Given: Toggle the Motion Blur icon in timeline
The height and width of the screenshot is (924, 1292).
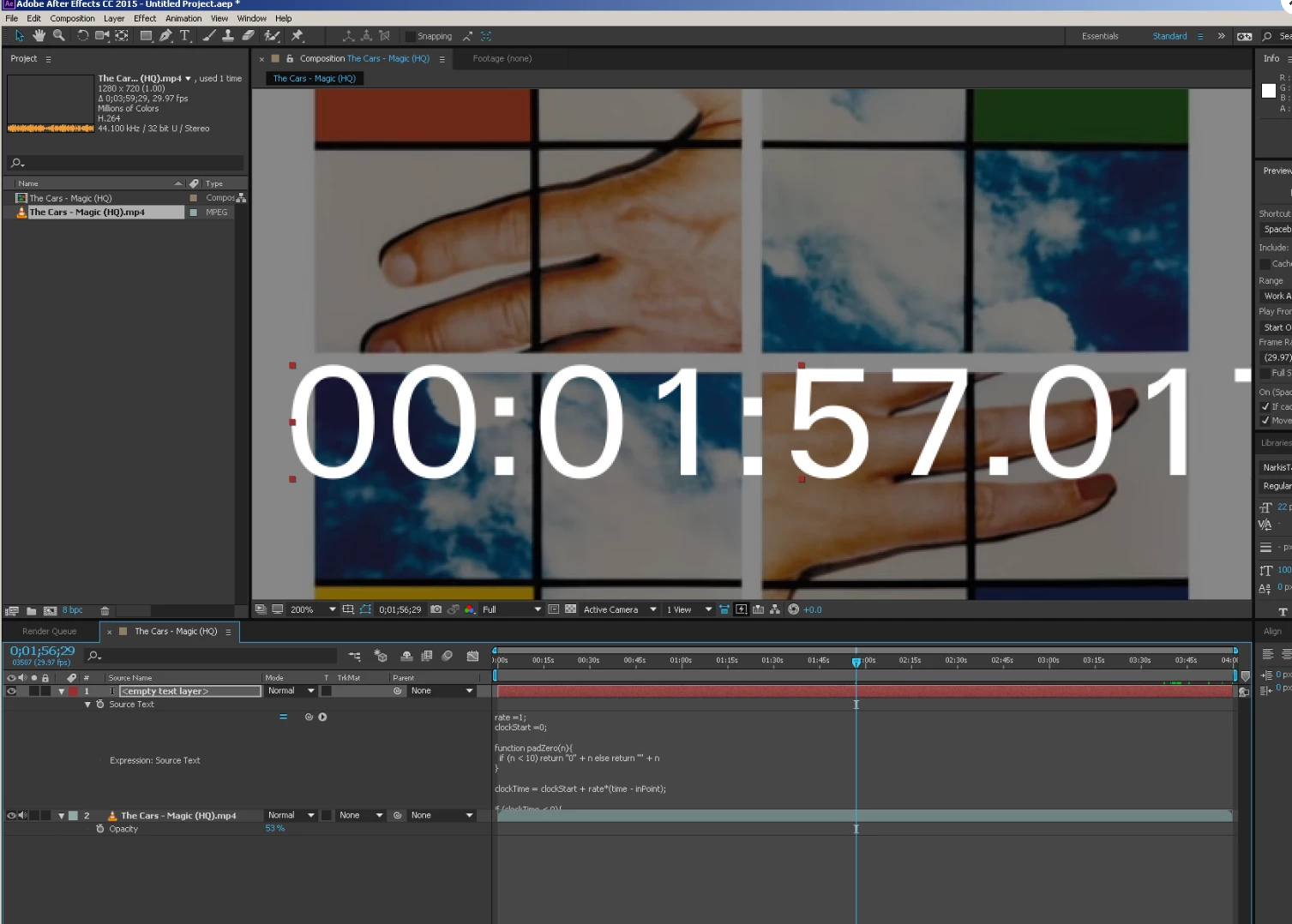Looking at the screenshot, I should [x=447, y=656].
